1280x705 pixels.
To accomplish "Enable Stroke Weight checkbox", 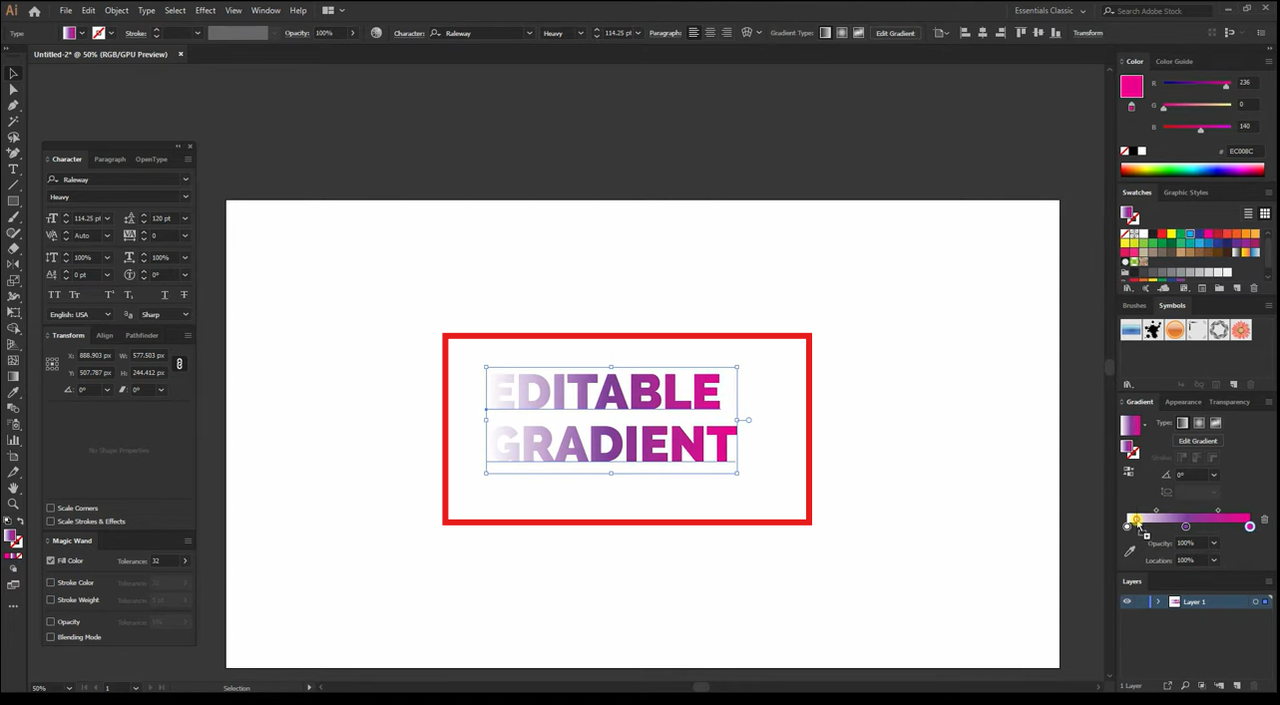I will 51,600.
